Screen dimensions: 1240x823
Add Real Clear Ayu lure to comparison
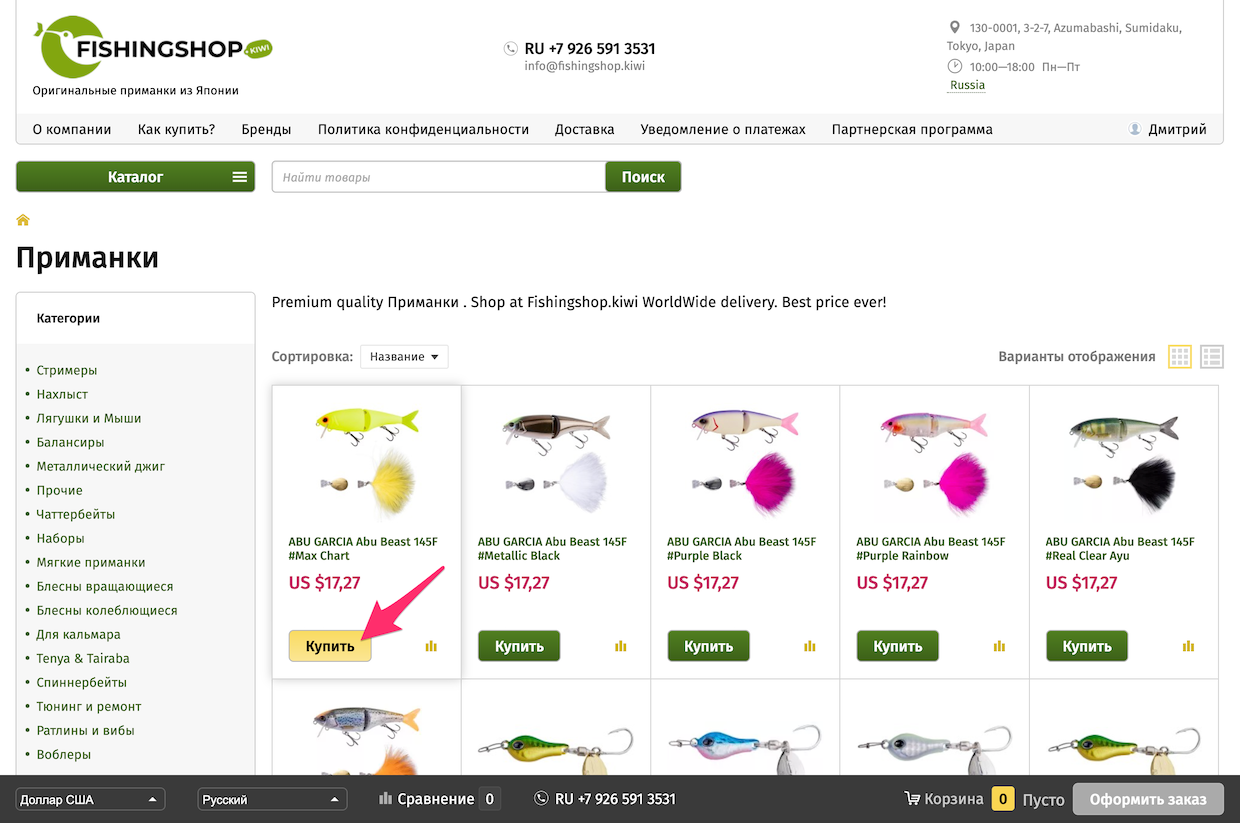(x=1189, y=646)
